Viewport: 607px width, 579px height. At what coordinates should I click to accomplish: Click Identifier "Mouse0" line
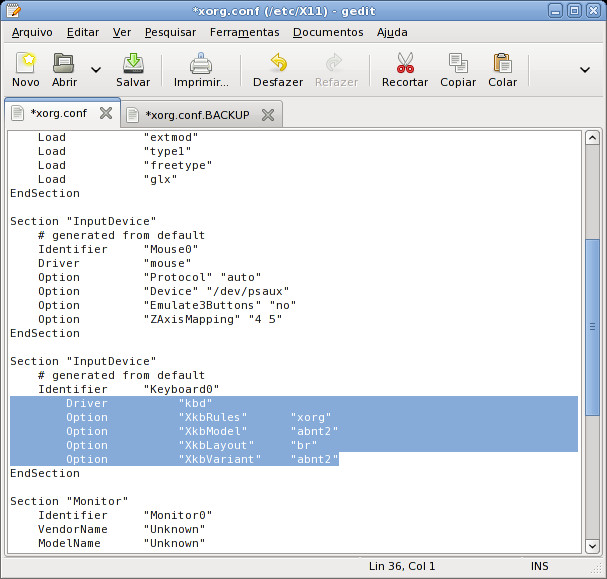118,249
